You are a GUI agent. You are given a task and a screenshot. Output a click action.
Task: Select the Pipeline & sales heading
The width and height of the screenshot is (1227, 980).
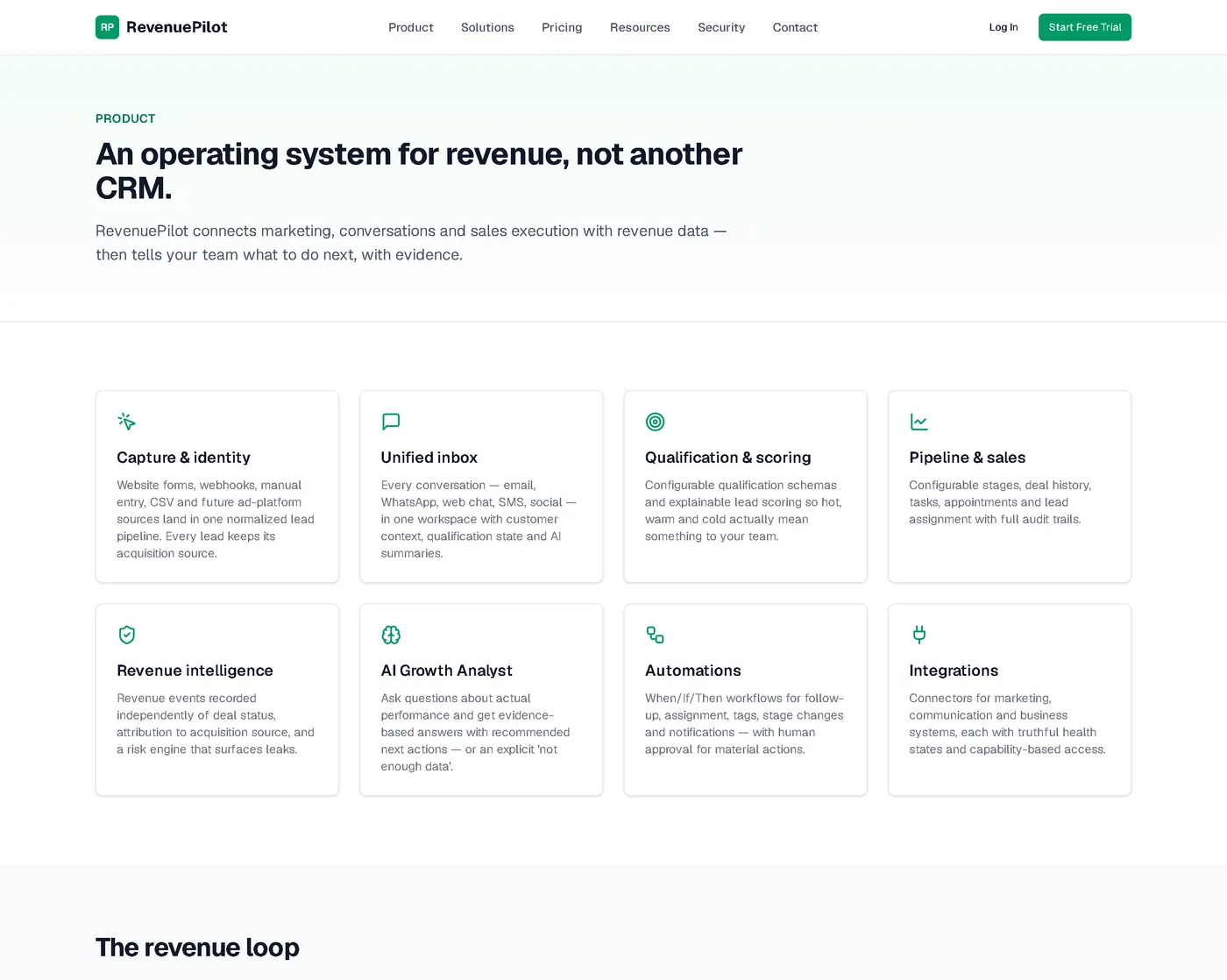click(x=968, y=458)
